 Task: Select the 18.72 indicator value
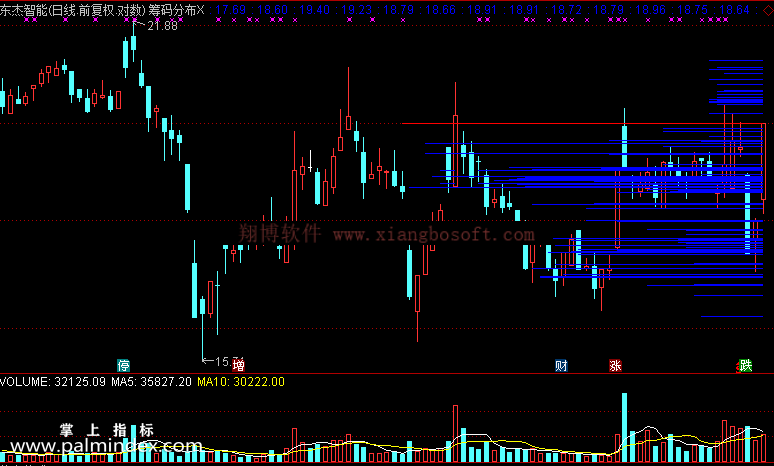click(567, 10)
